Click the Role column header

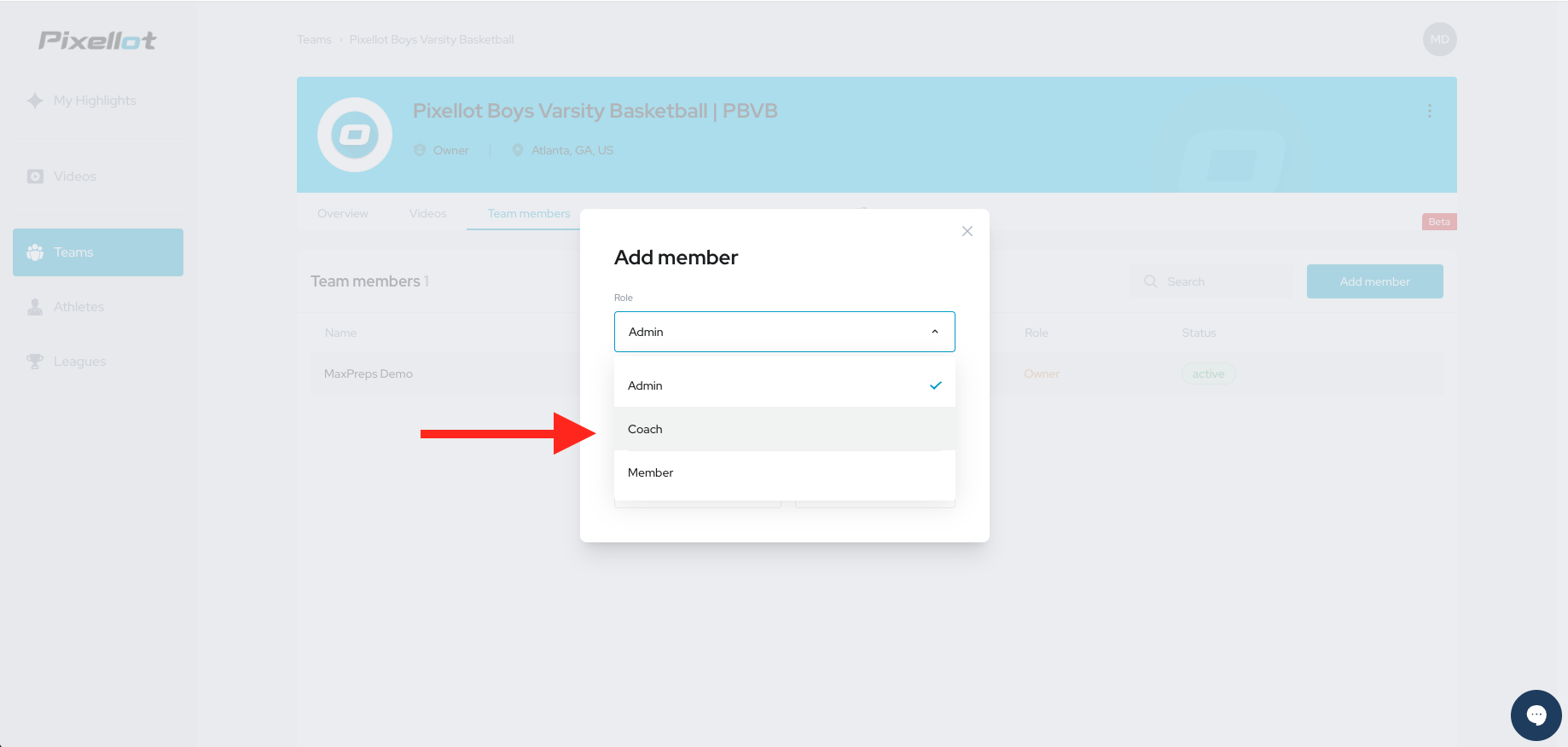[1037, 333]
